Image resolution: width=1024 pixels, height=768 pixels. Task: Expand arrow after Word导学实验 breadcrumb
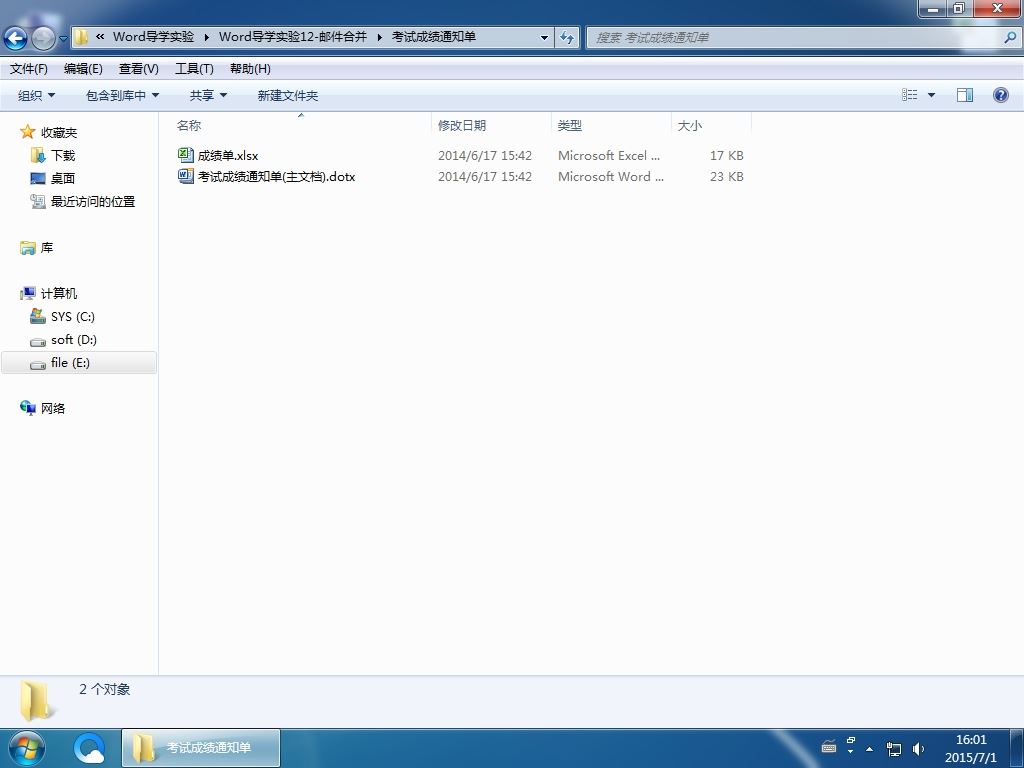206,37
